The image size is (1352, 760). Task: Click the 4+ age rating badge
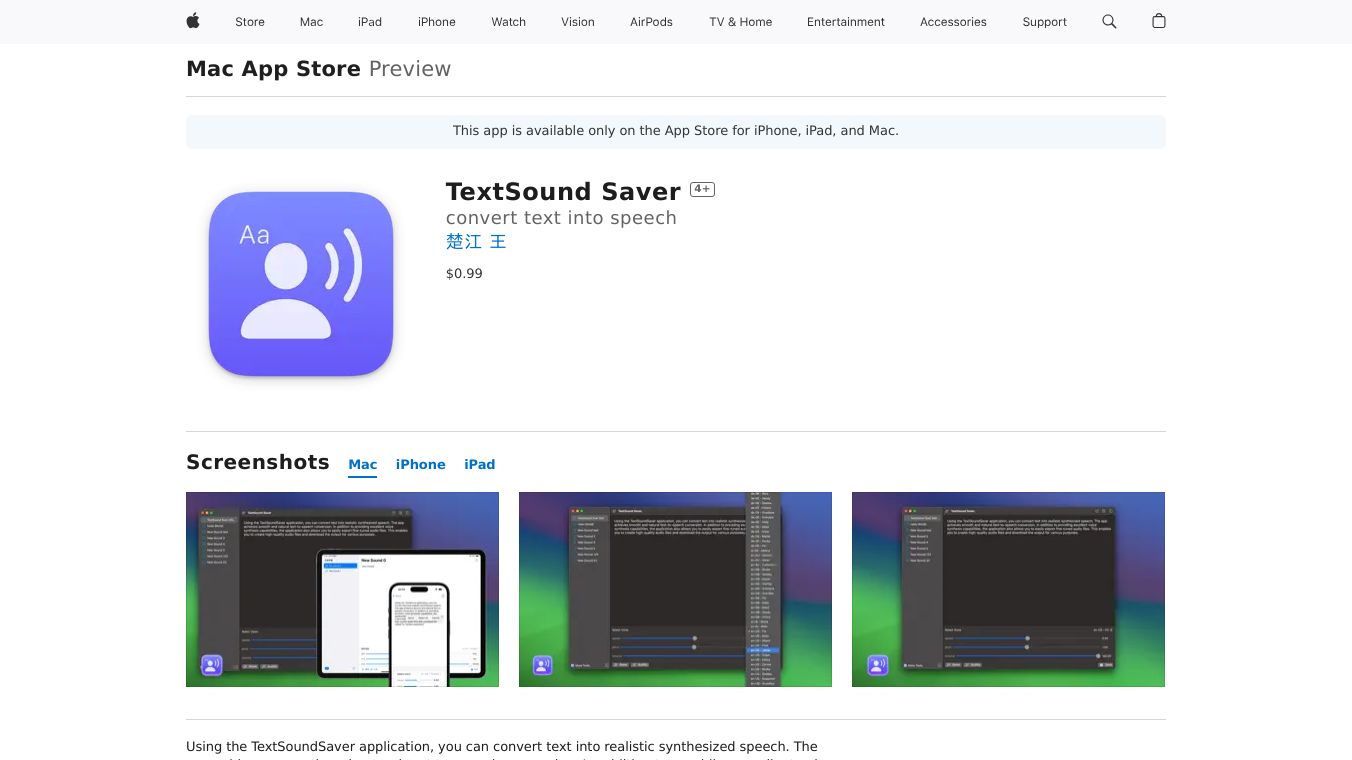click(703, 189)
